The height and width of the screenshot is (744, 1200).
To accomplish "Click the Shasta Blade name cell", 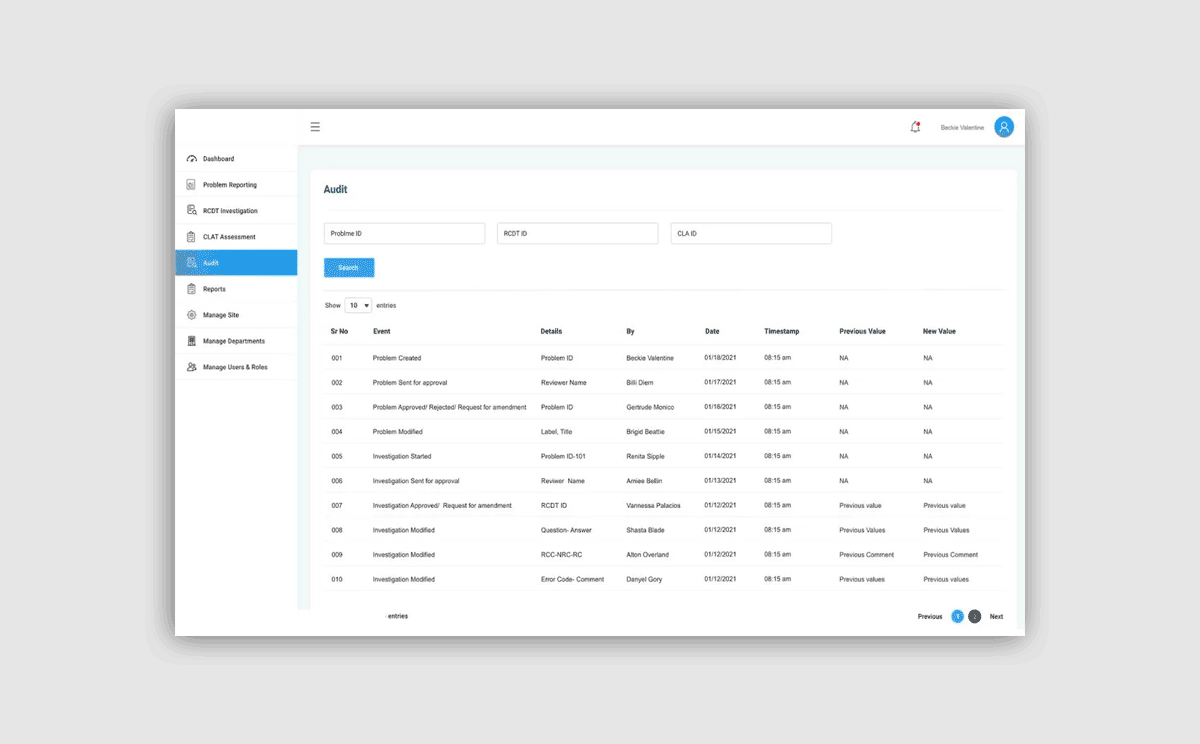I will pos(645,530).
